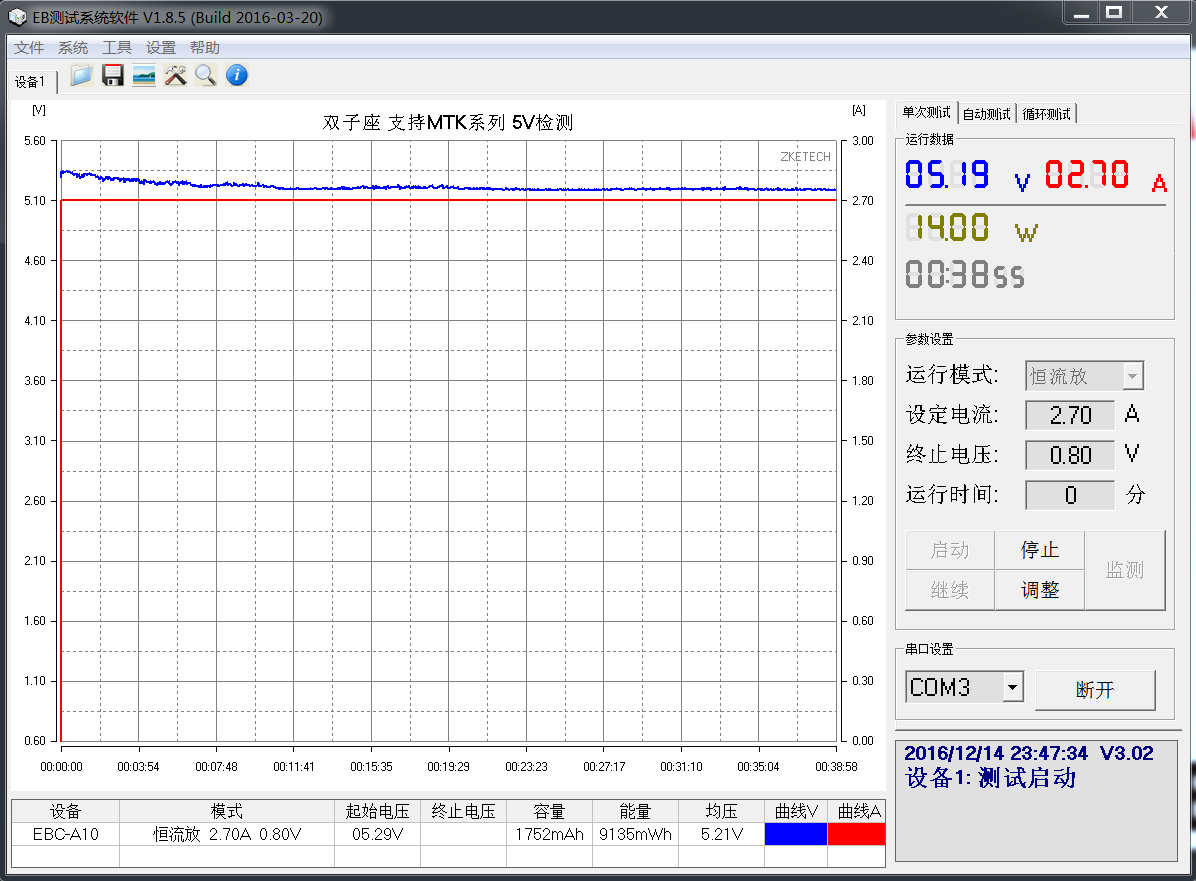Click the screenshot/image export icon
Screen dimensions: 1196x881
point(143,75)
